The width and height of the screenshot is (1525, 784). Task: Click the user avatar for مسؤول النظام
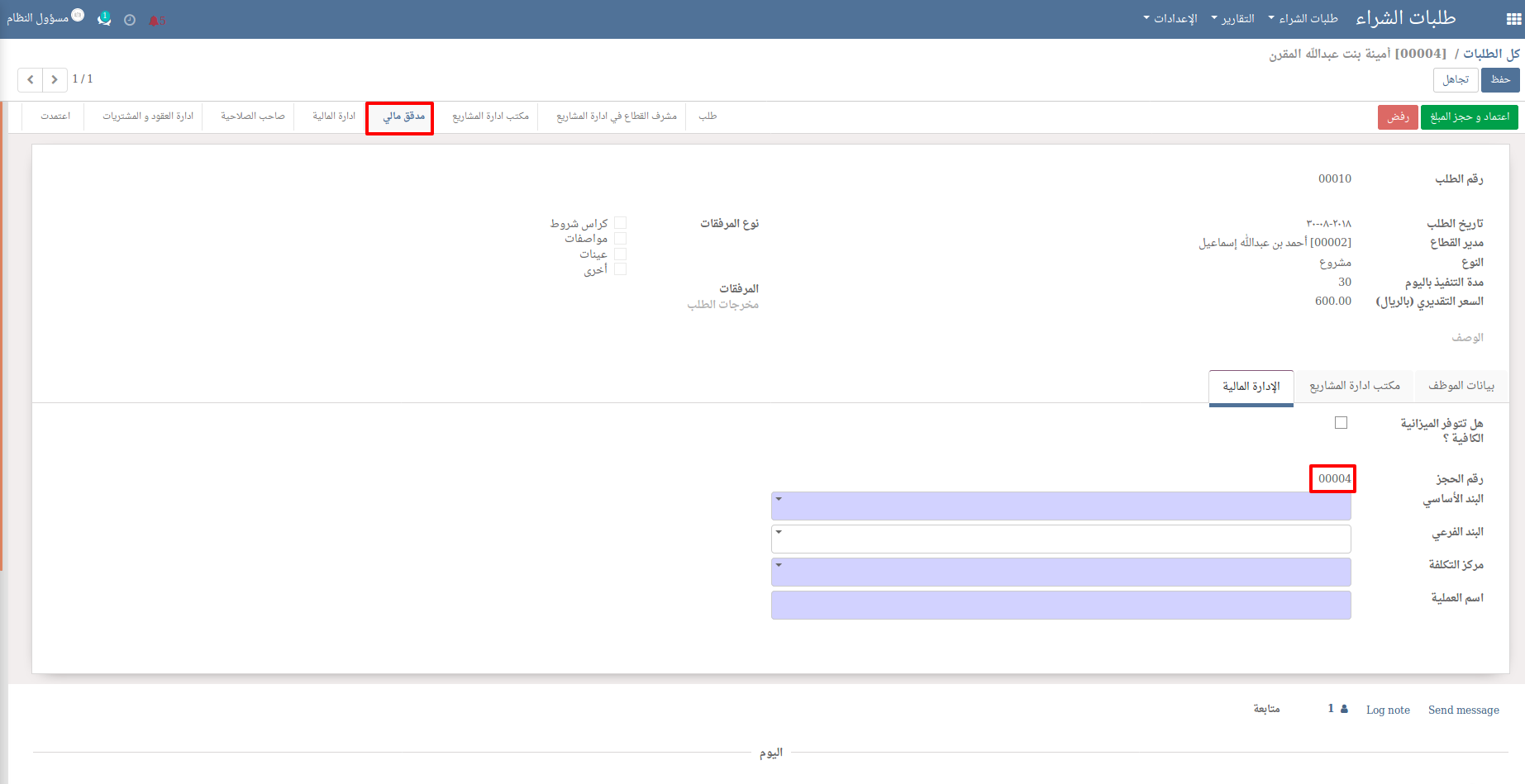(78, 15)
